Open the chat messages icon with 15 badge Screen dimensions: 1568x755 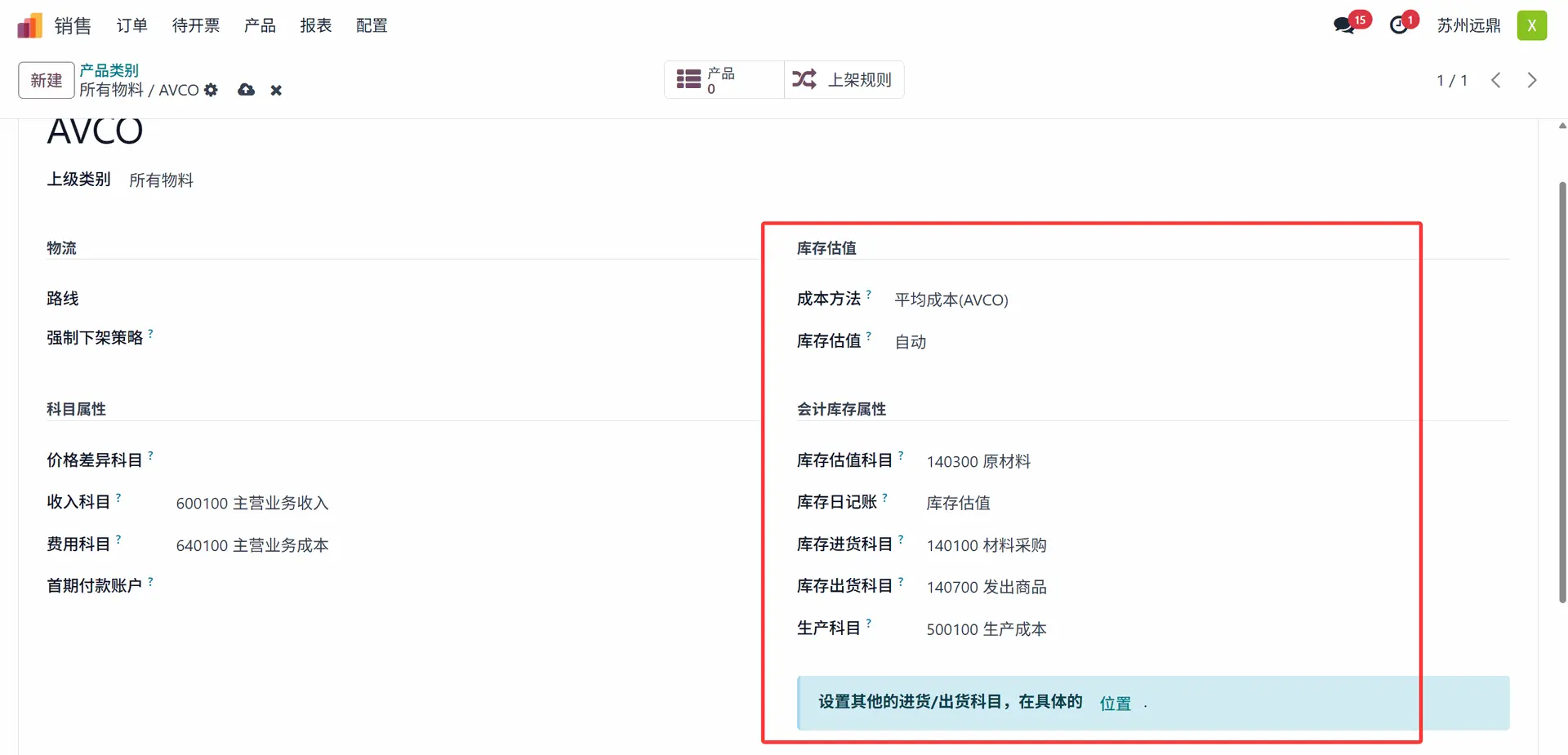(1343, 26)
